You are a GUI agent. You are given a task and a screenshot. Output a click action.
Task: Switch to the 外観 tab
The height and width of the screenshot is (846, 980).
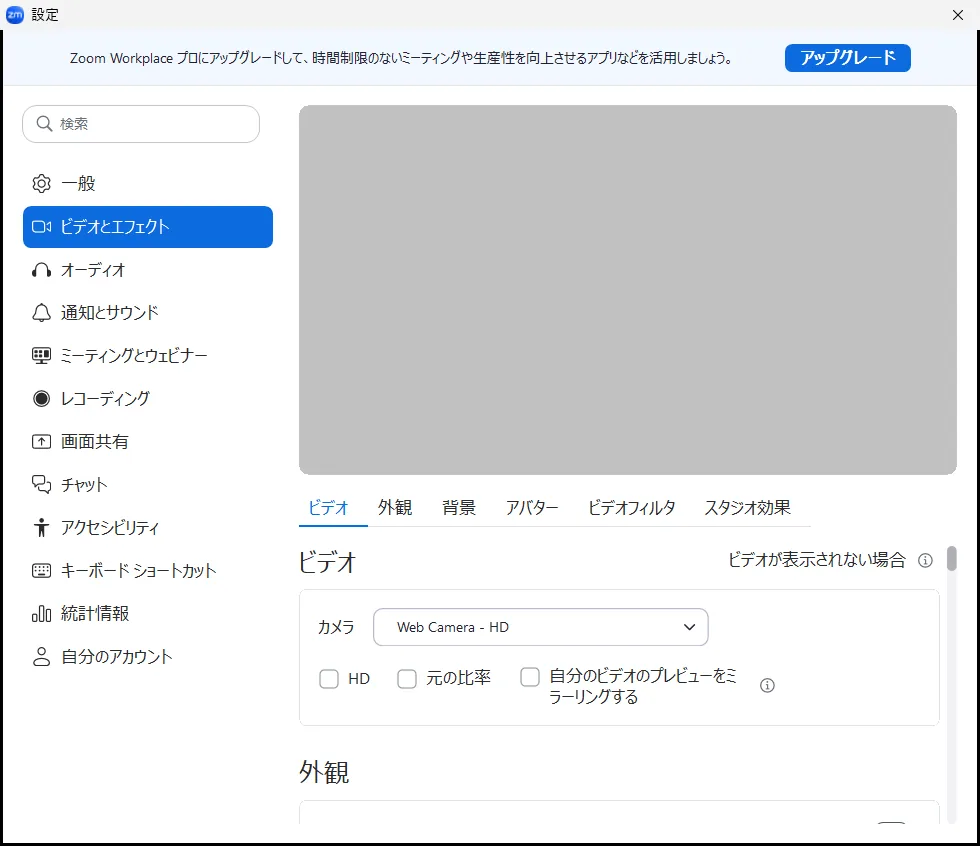coord(394,507)
